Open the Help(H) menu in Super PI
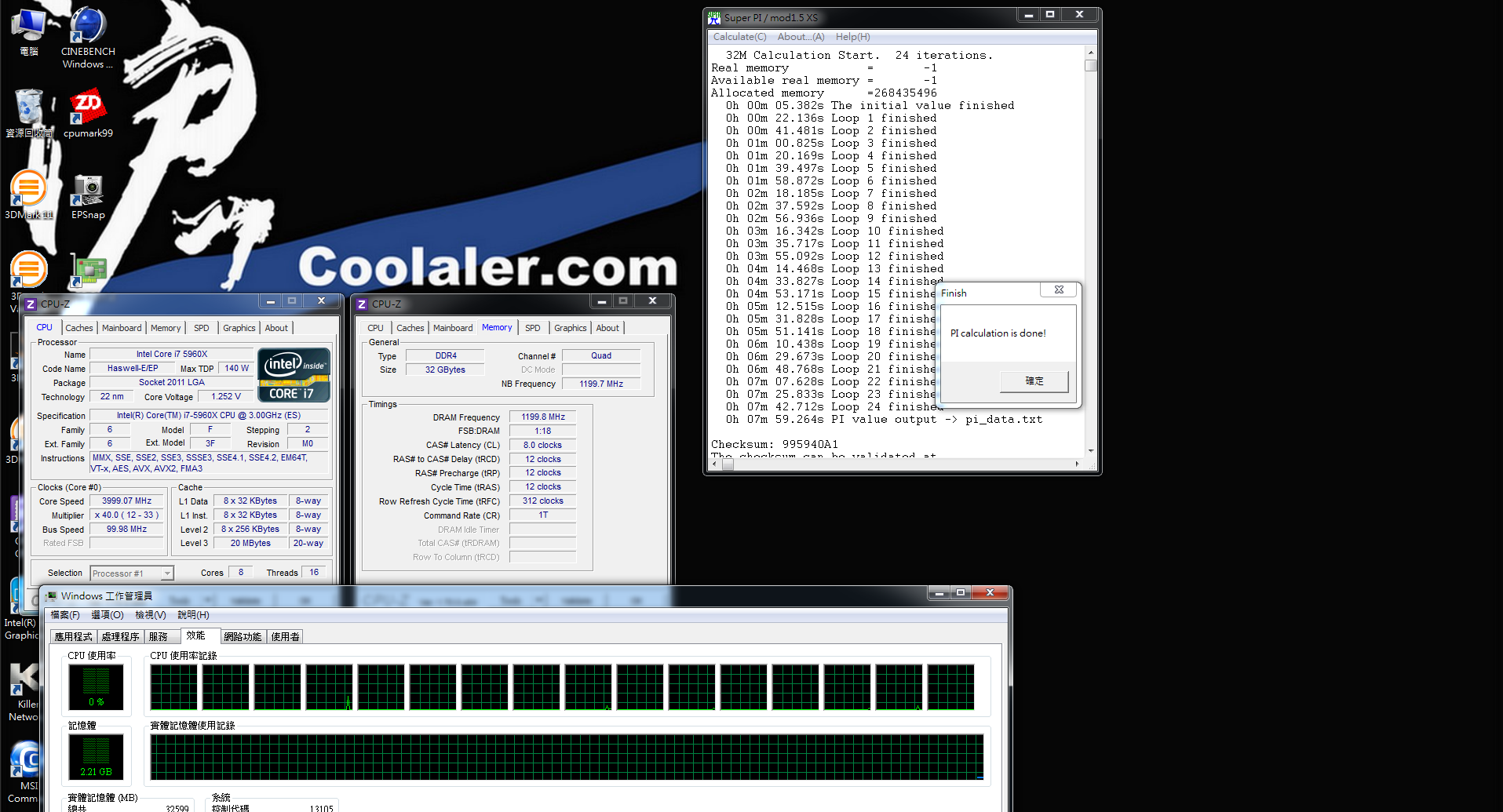Viewport: 1503px width, 812px height. tap(852, 37)
